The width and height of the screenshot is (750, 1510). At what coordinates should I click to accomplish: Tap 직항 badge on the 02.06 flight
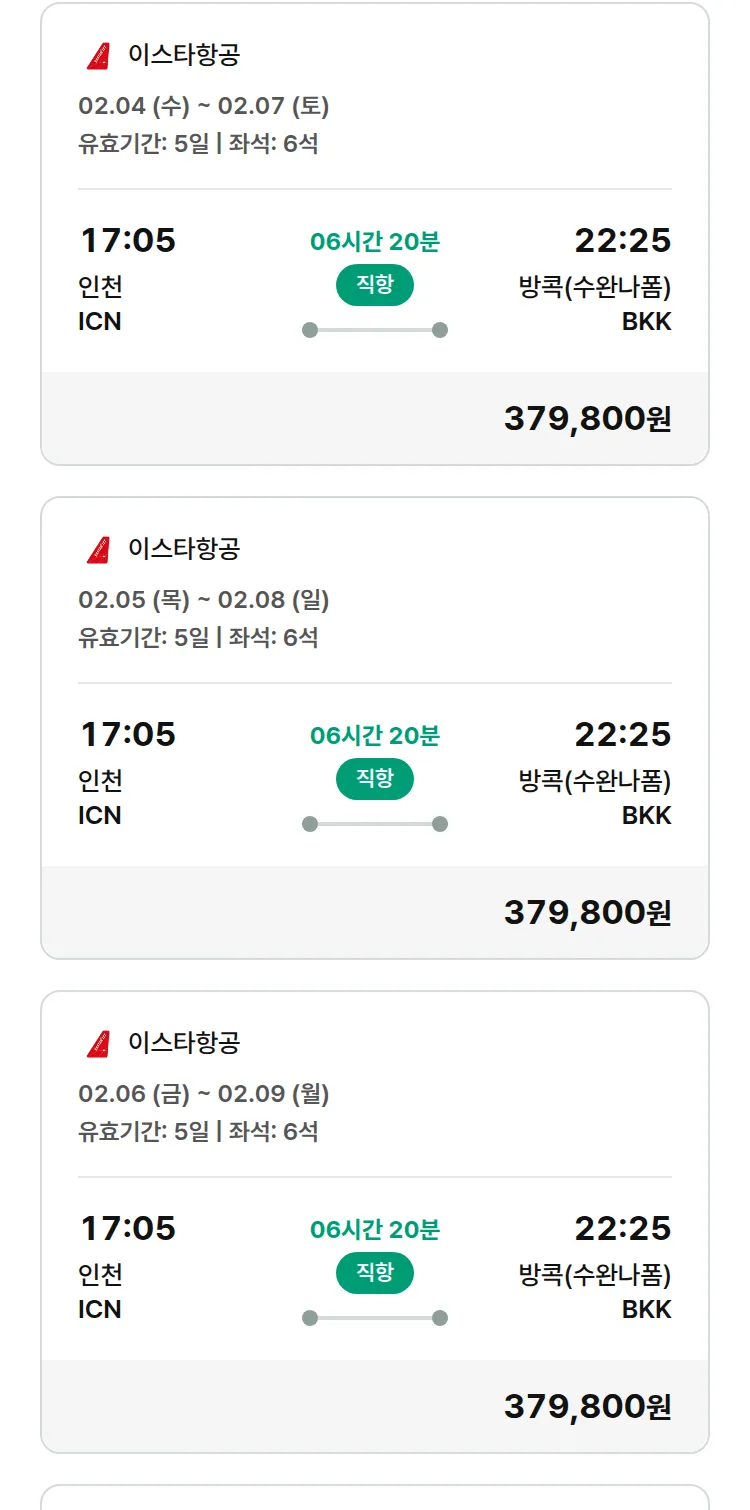(x=375, y=1273)
